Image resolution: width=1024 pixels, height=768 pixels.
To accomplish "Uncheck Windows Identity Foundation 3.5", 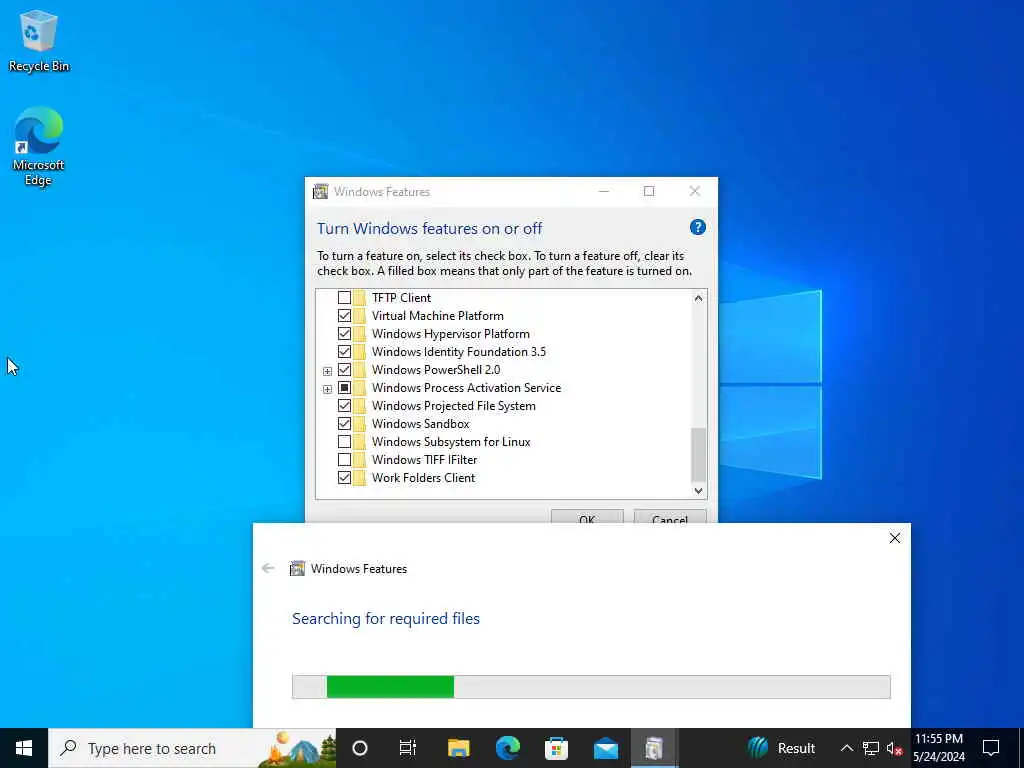I will click(344, 351).
